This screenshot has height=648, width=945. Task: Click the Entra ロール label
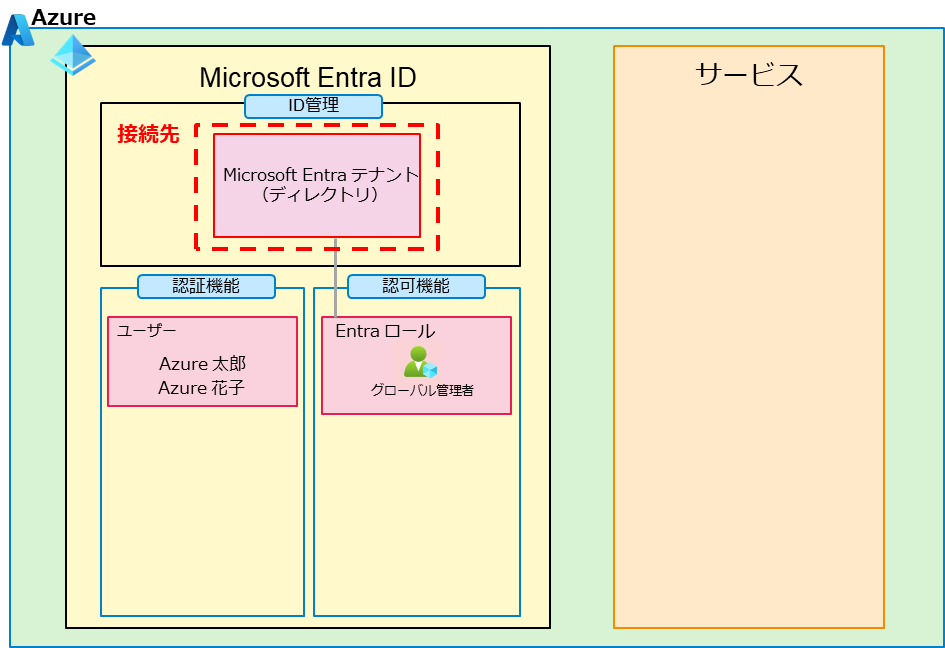click(385, 331)
